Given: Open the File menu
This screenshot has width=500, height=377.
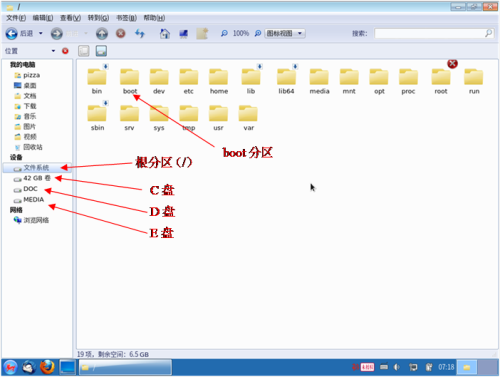Looking at the screenshot, I should click(x=16, y=18).
